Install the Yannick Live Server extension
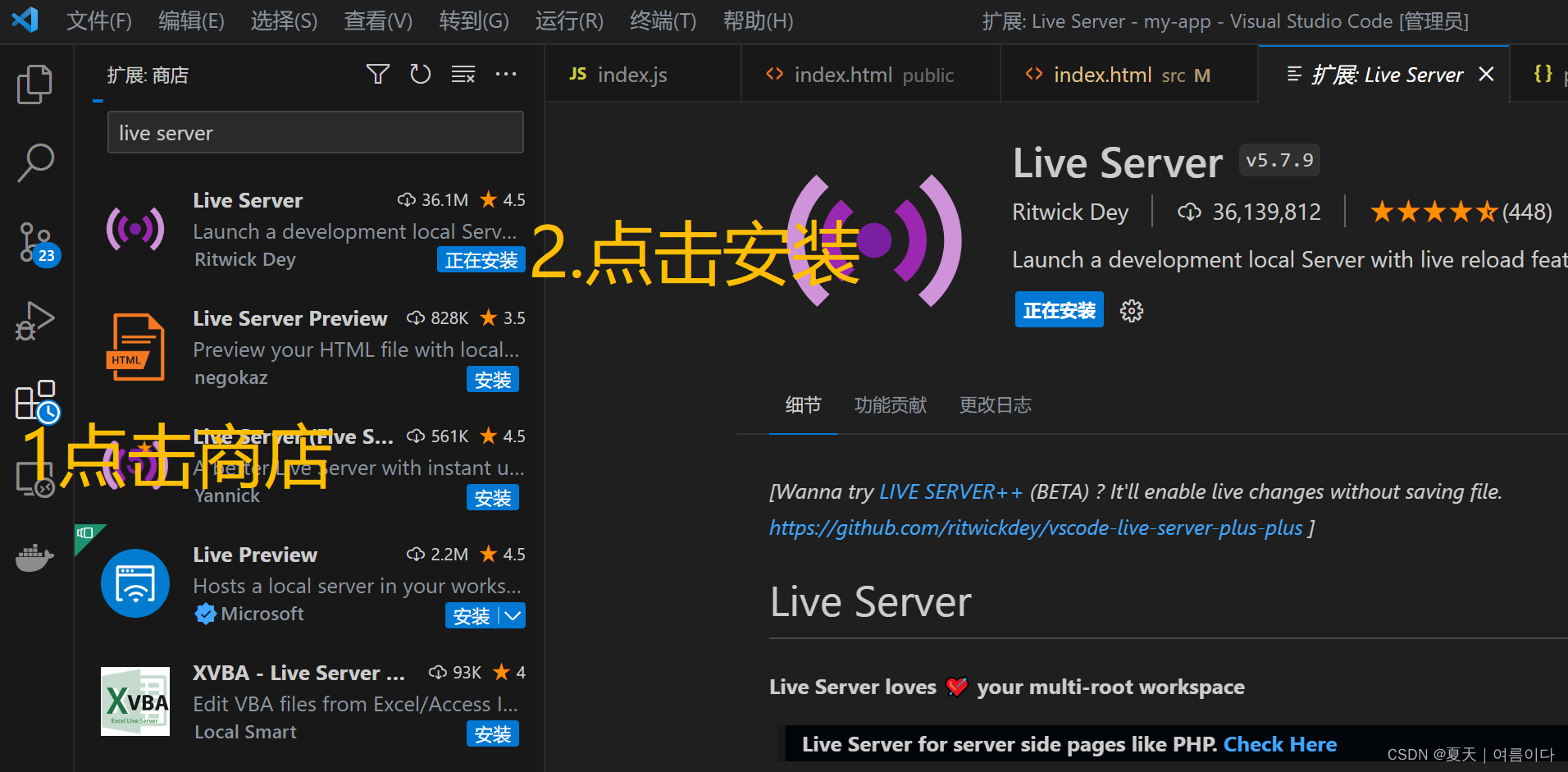Screen dimensions: 1568x772 493,498
